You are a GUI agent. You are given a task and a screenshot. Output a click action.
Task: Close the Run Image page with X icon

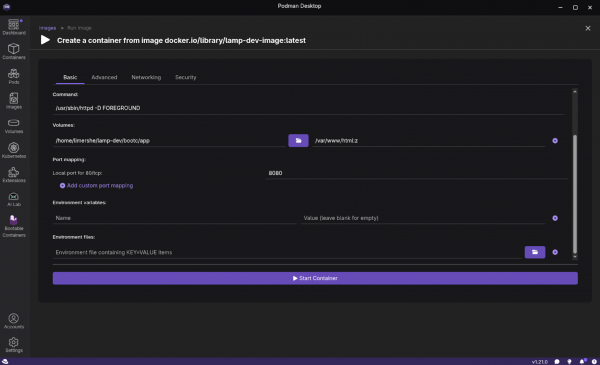click(588, 28)
